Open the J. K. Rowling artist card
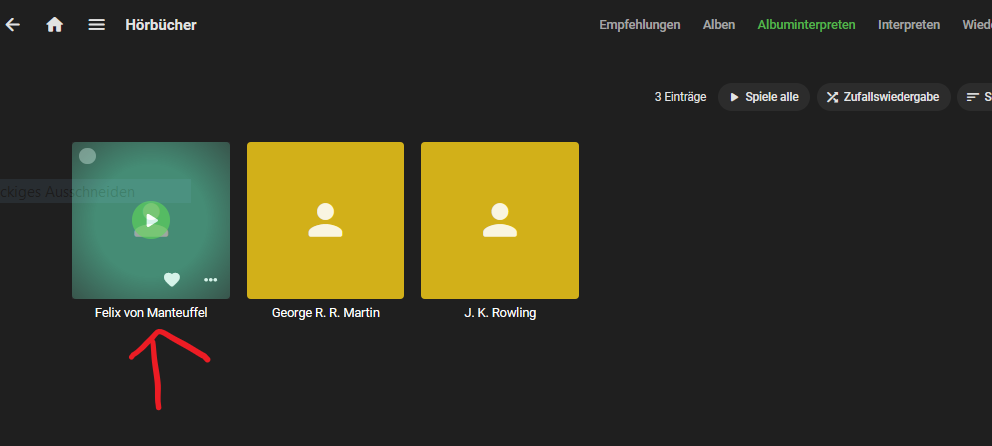The height and width of the screenshot is (446, 992). [x=500, y=220]
